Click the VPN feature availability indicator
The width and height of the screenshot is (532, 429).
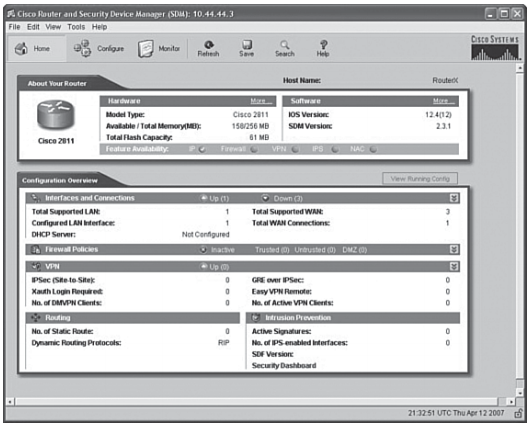coord(296,149)
